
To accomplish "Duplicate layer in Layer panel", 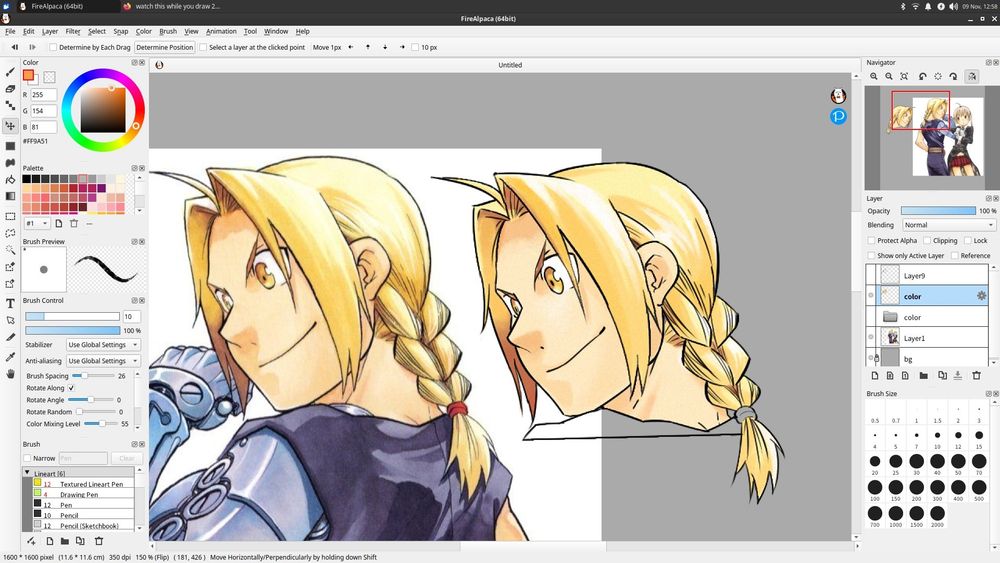I will (x=942, y=376).
